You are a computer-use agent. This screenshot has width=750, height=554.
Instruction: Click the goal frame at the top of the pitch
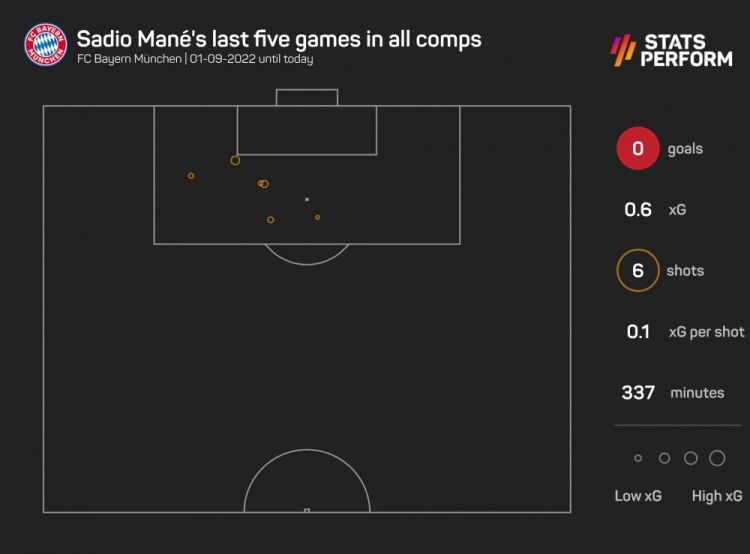[x=307, y=97]
